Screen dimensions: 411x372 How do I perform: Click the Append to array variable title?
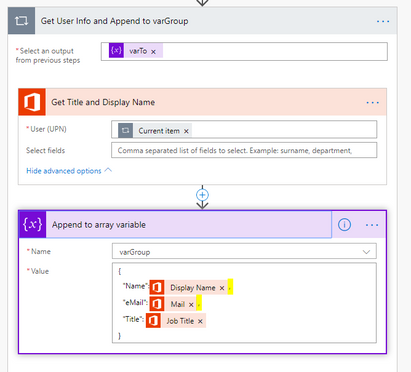pyautogui.click(x=99, y=225)
